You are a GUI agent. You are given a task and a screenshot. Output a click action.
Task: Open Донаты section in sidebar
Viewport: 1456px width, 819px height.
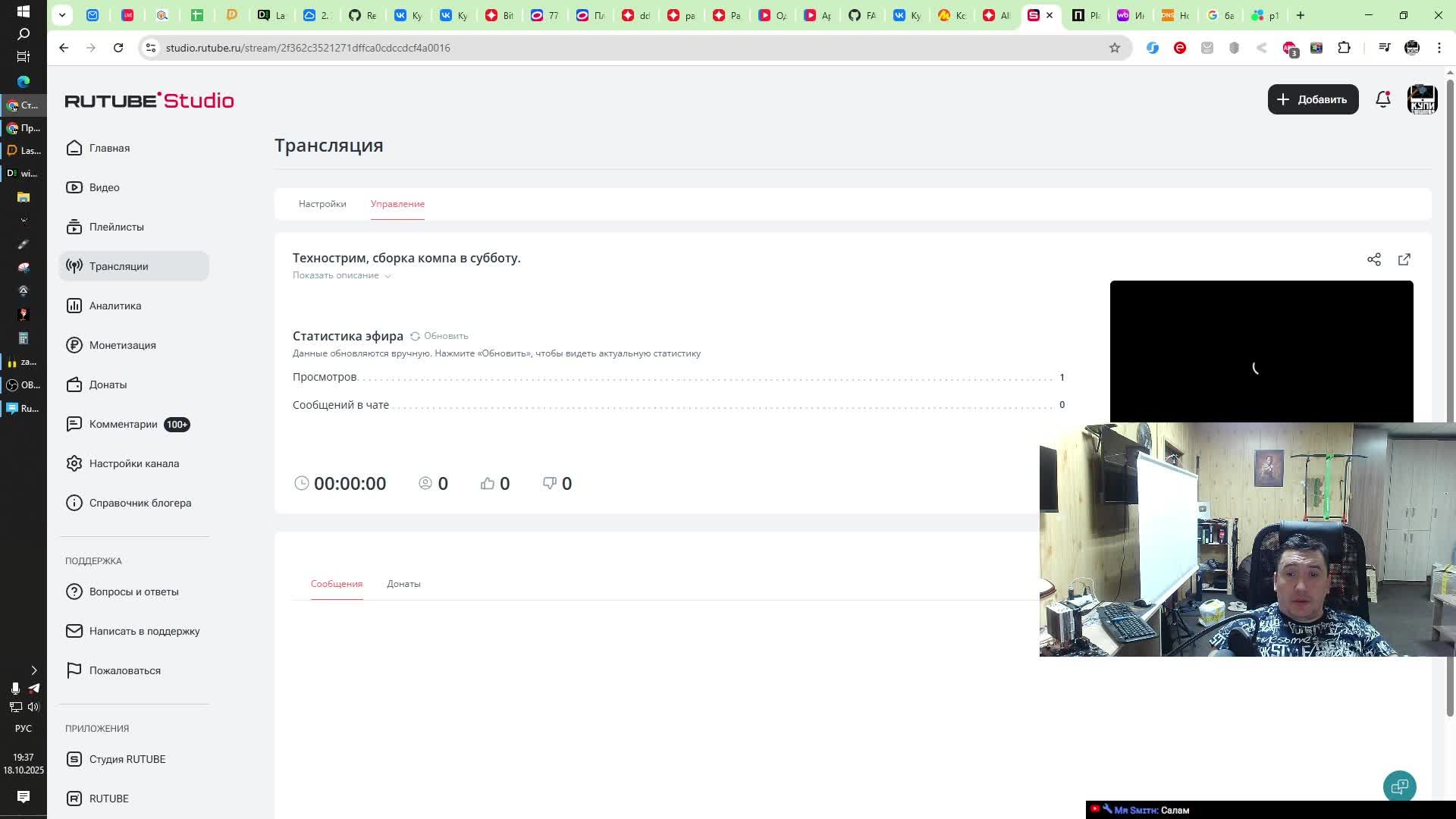tap(108, 384)
